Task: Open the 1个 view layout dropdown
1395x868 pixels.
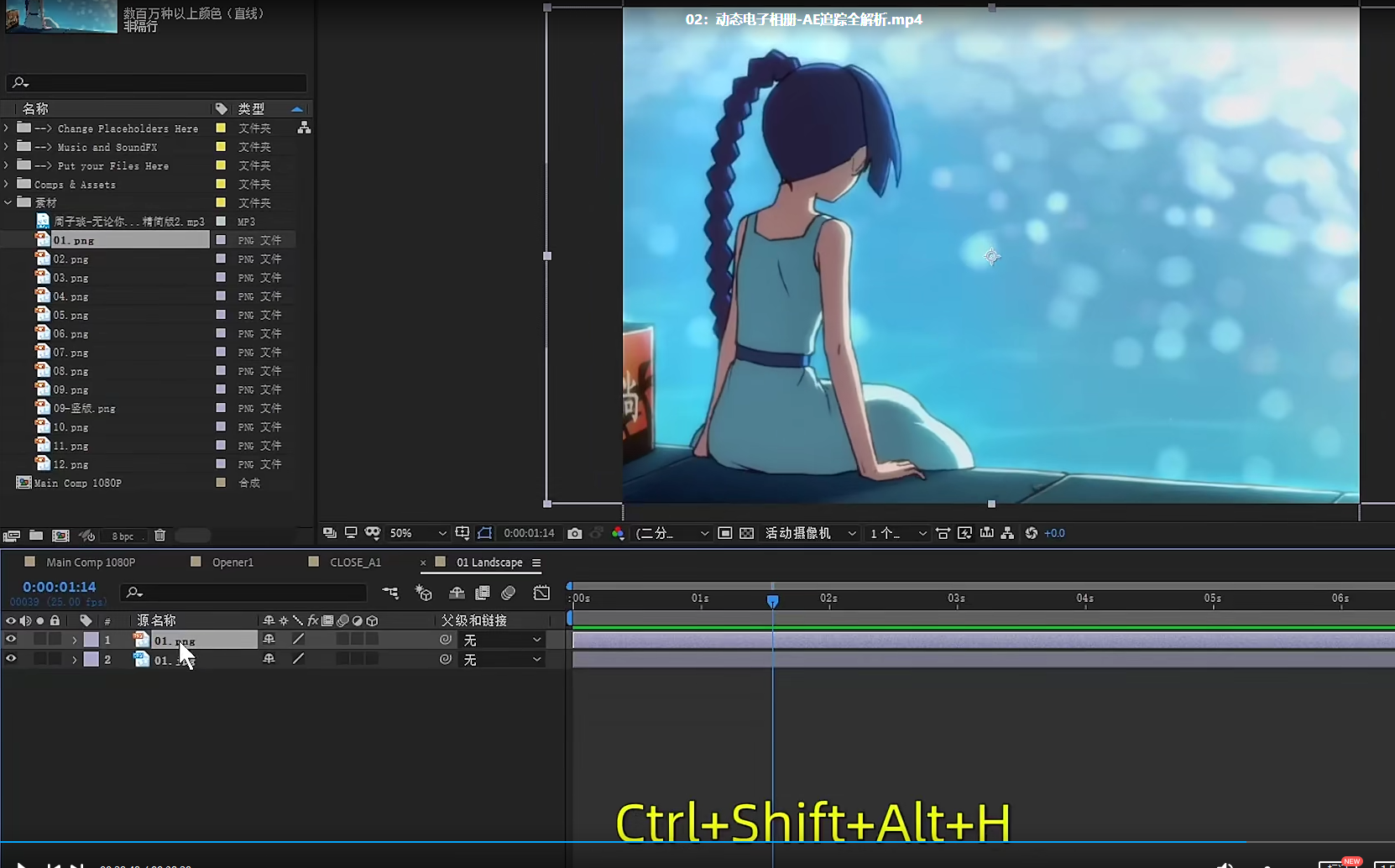Action: [x=898, y=533]
